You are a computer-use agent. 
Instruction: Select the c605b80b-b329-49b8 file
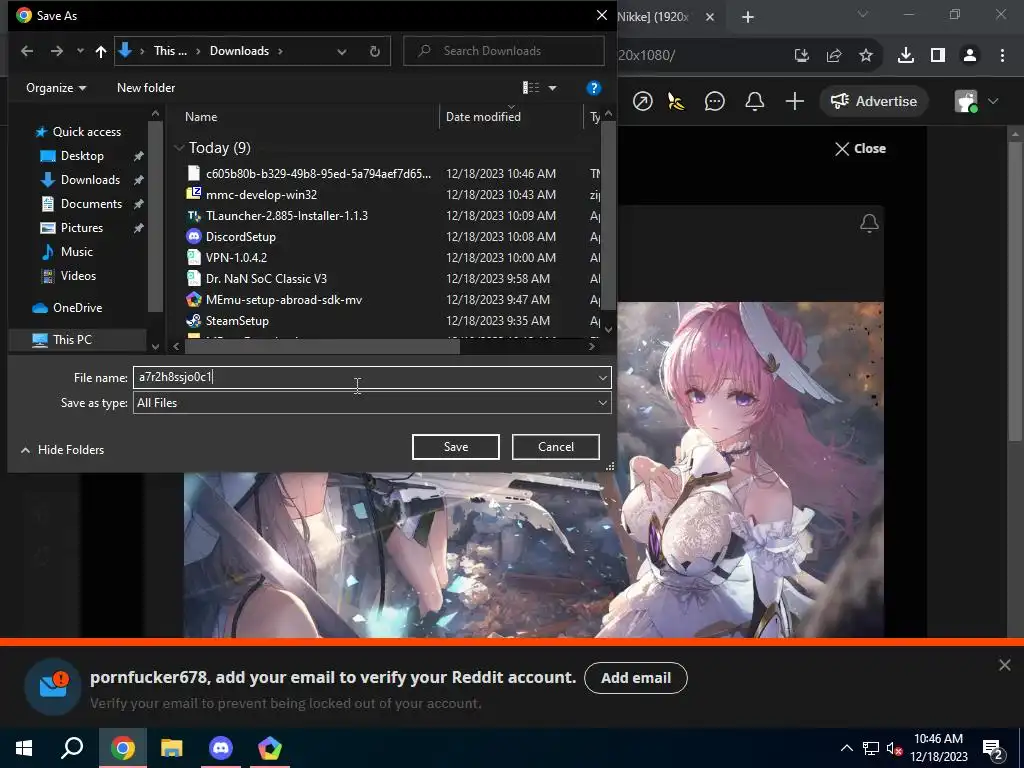tap(318, 174)
